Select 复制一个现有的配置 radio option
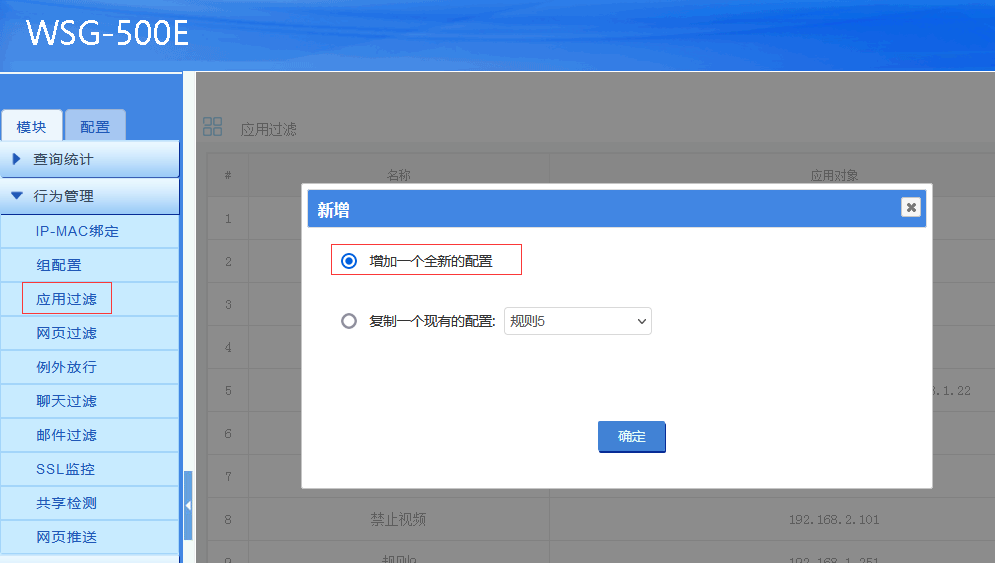The width and height of the screenshot is (995, 563). pyautogui.click(x=349, y=321)
